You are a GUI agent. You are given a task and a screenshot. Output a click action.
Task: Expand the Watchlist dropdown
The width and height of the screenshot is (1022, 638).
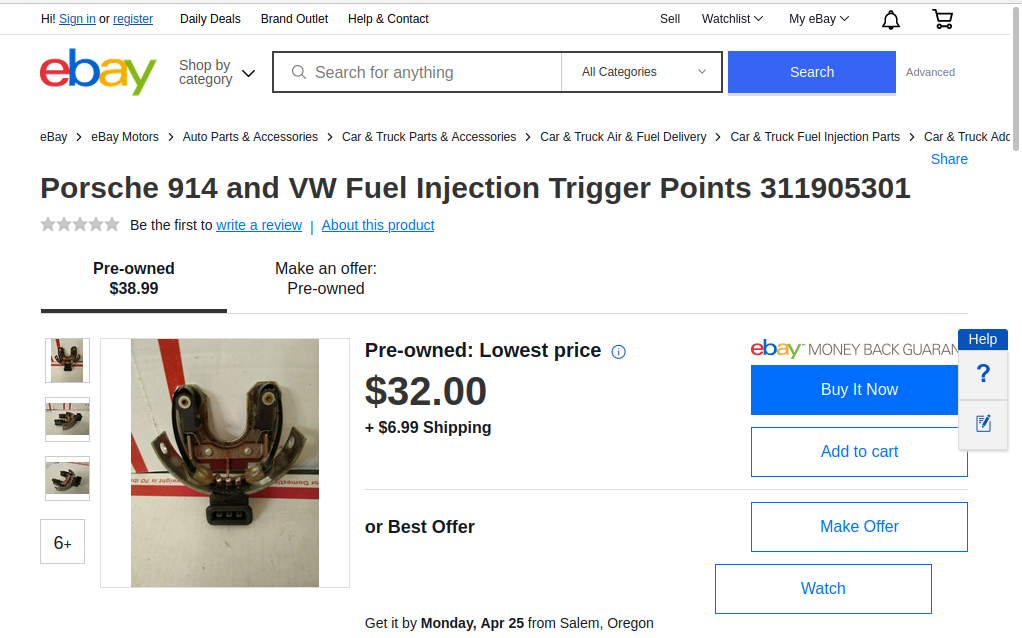732,19
